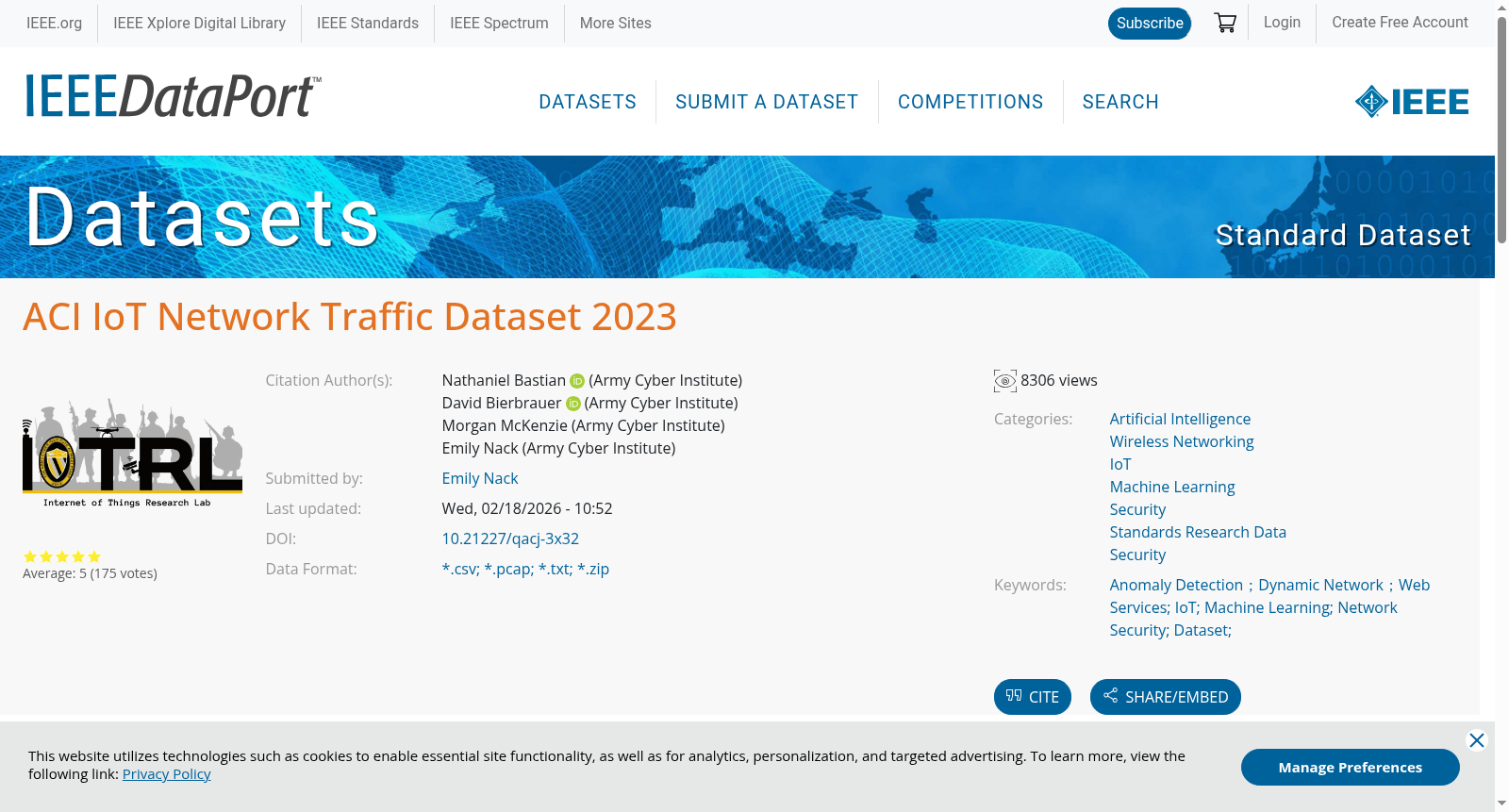Click the CITE button
This screenshot has height=812, width=1509.
coord(1033,697)
